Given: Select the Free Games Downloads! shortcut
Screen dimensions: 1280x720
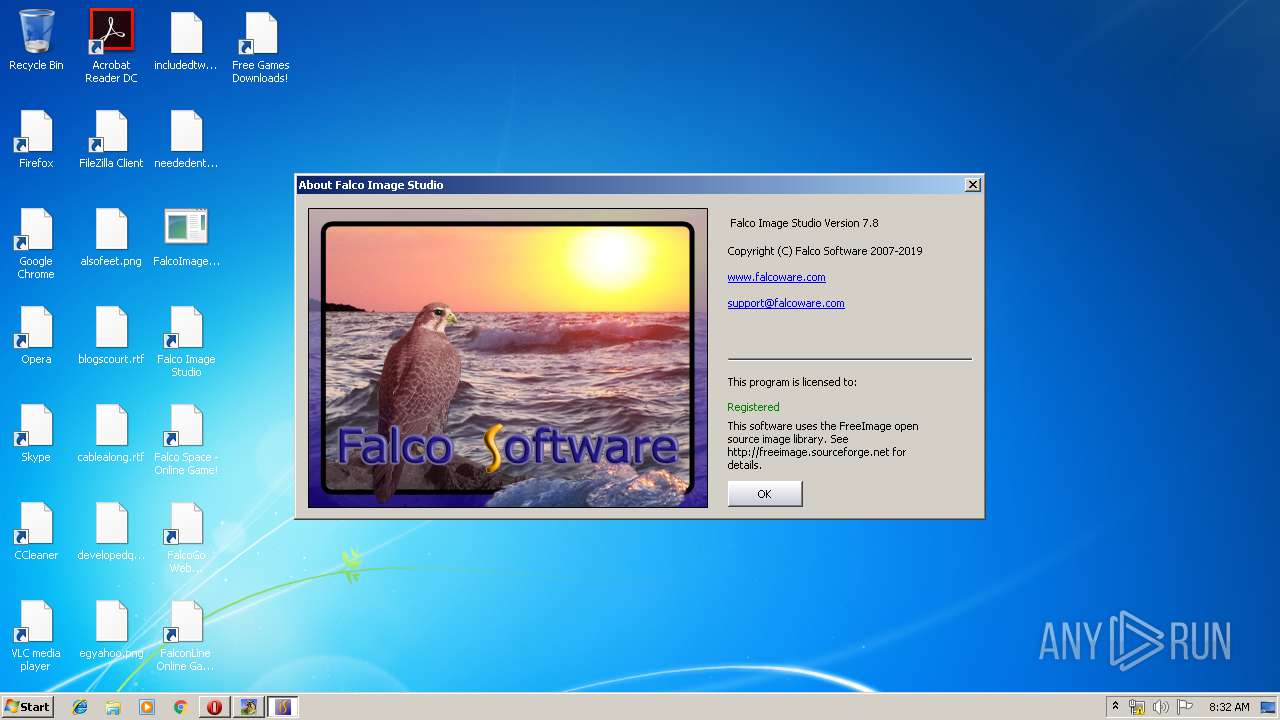Looking at the screenshot, I should point(261,47).
